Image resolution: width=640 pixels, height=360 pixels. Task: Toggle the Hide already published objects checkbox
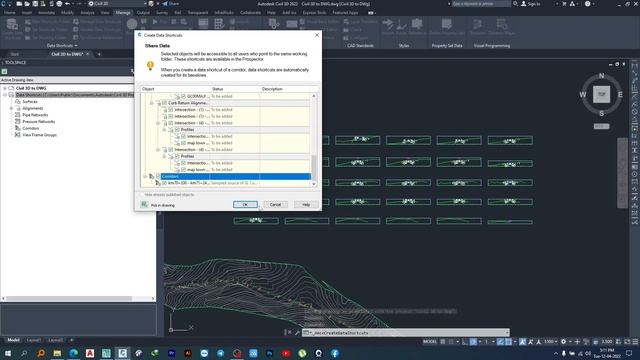click(x=142, y=195)
